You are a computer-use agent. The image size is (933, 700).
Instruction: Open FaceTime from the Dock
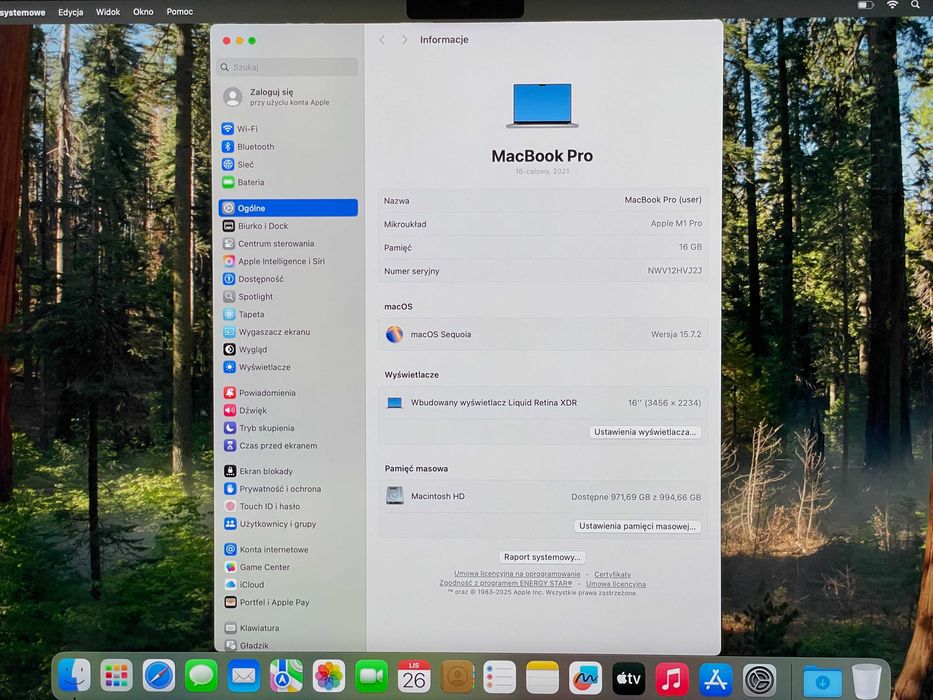[x=371, y=676]
